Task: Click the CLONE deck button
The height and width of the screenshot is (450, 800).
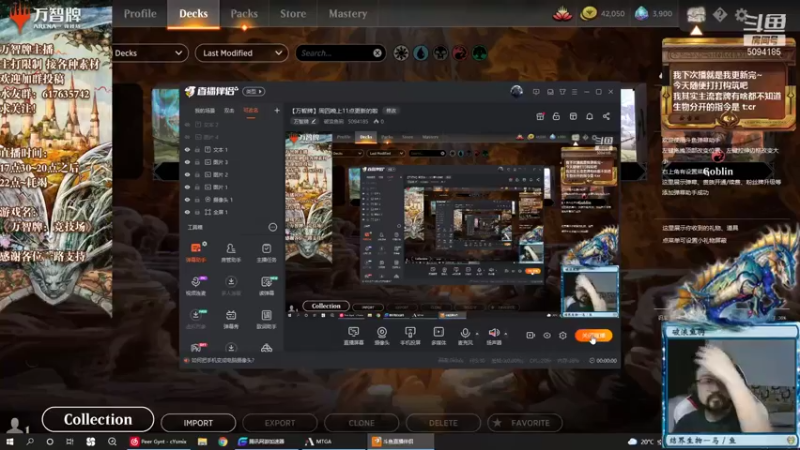Action: [x=361, y=423]
